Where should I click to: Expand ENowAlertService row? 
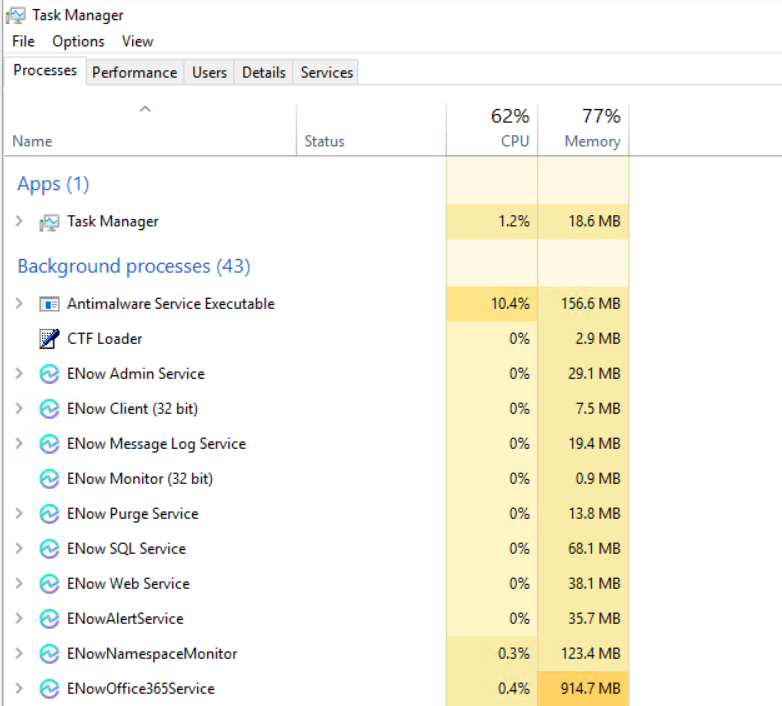19,618
